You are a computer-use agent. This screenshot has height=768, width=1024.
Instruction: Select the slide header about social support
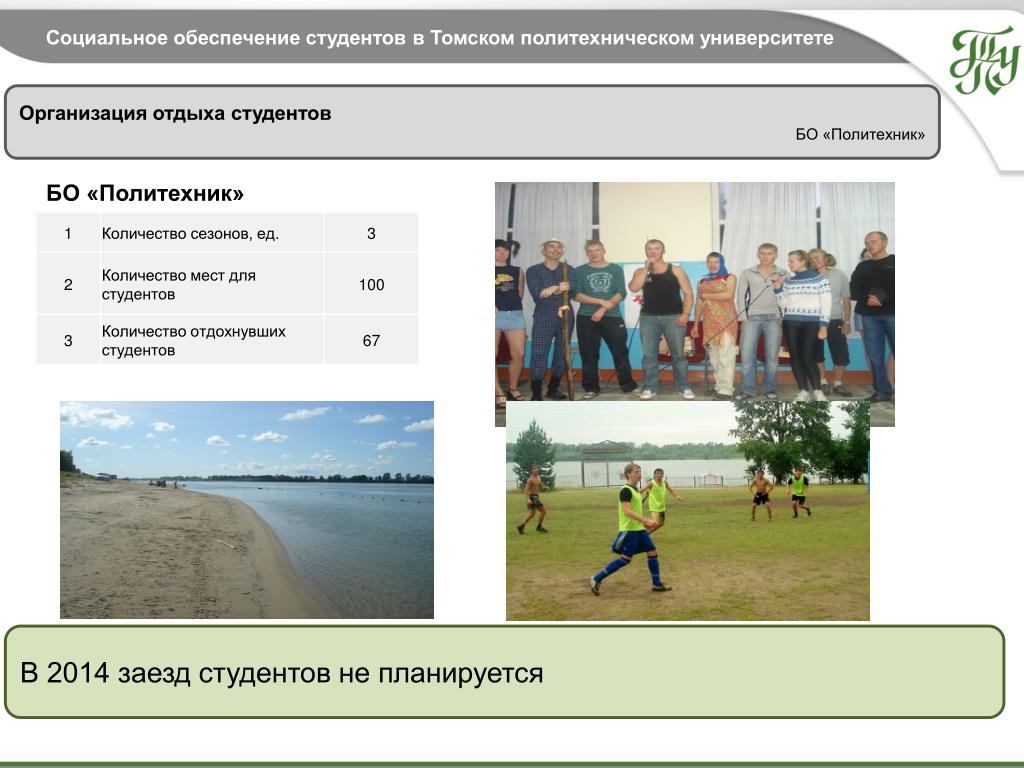point(440,38)
